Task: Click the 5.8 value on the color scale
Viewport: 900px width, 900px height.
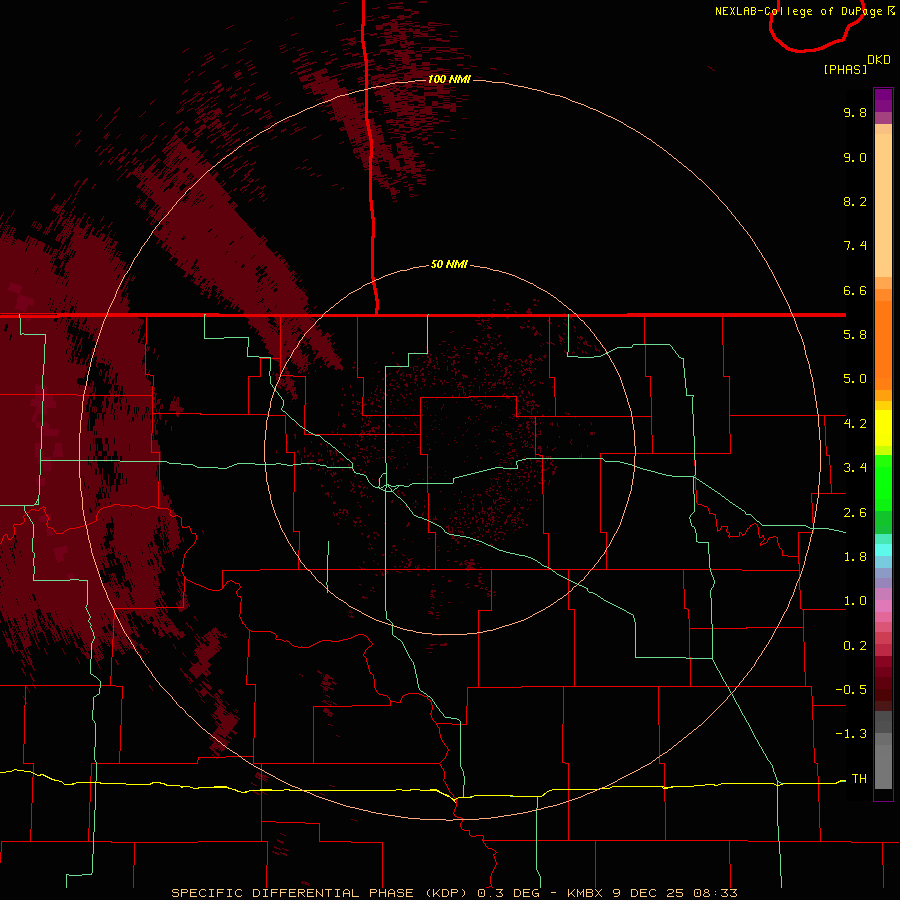Action: click(x=855, y=335)
